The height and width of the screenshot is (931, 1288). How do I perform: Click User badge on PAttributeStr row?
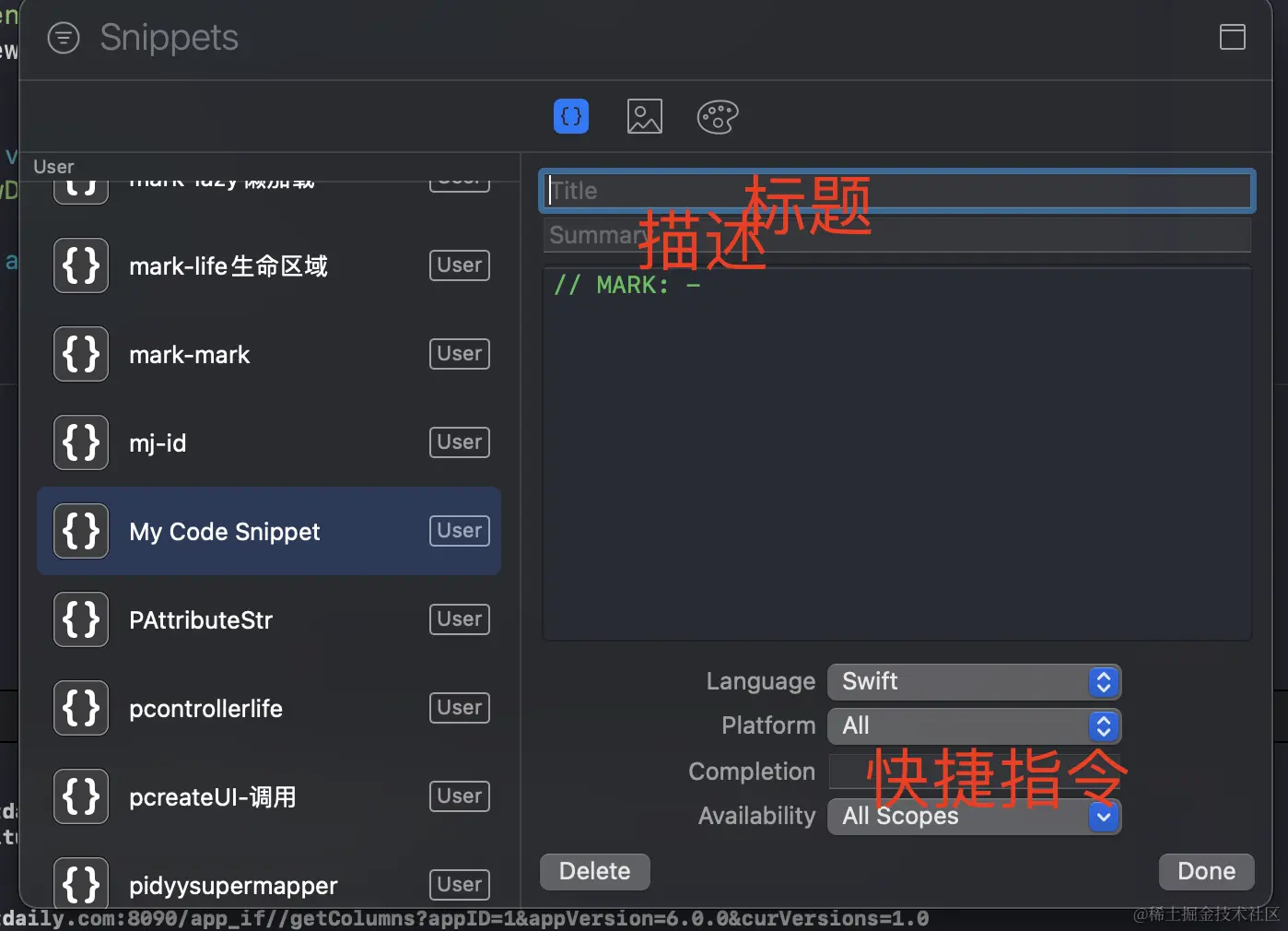click(460, 619)
